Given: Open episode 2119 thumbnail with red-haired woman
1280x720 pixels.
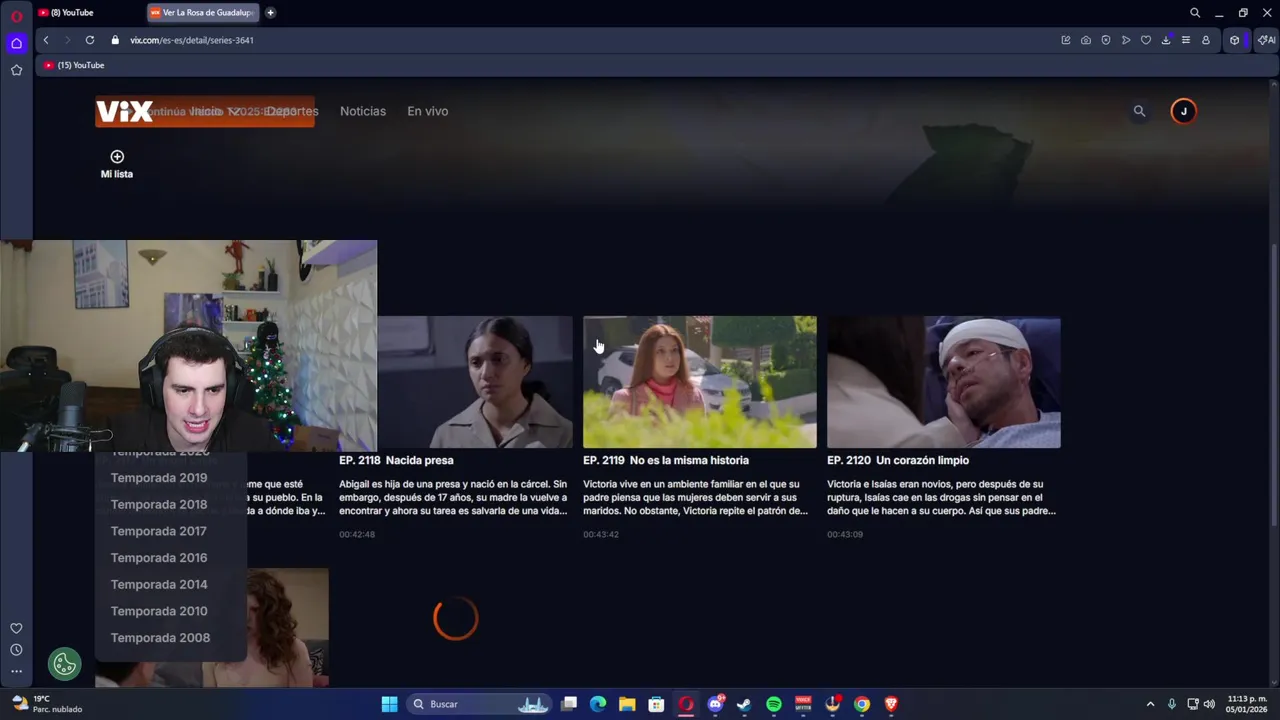Looking at the screenshot, I should [x=700, y=382].
